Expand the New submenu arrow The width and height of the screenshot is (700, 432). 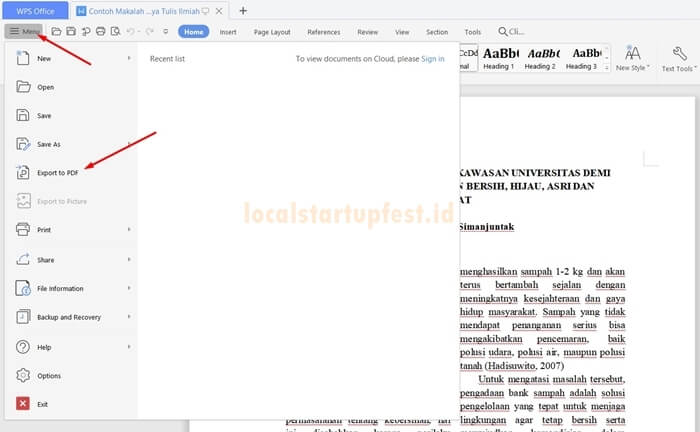pos(129,58)
